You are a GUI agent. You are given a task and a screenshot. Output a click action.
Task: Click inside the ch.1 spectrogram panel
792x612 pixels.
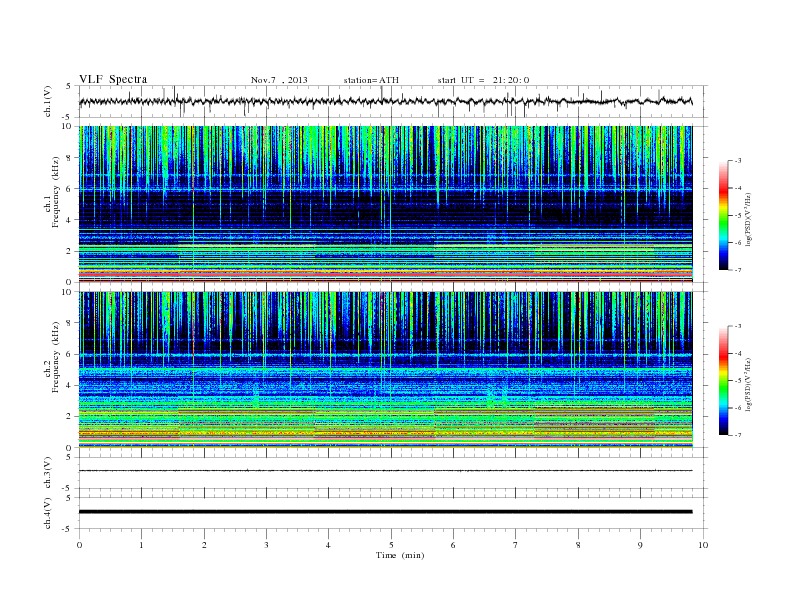point(385,204)
